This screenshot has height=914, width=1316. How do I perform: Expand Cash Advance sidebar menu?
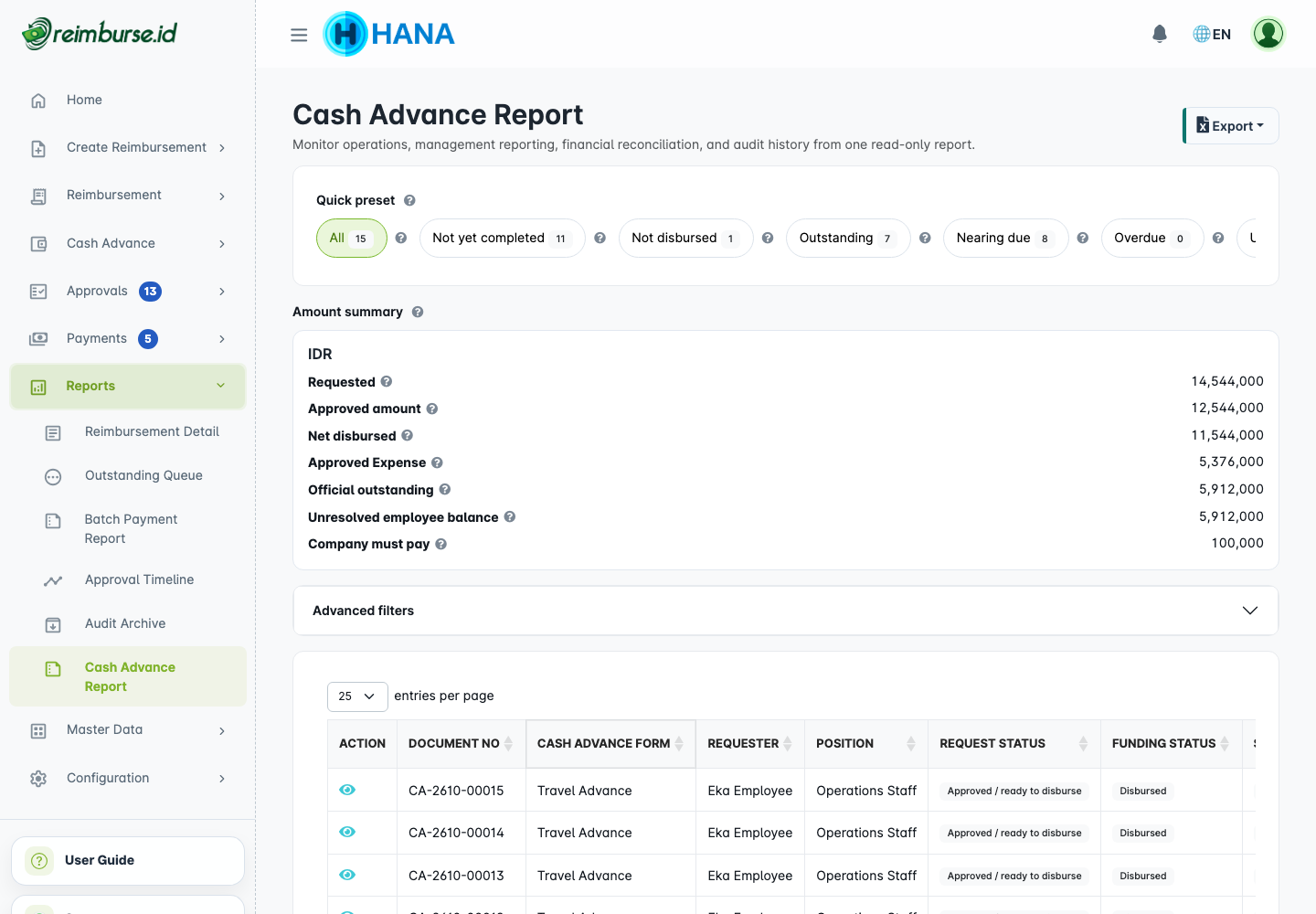128,243
